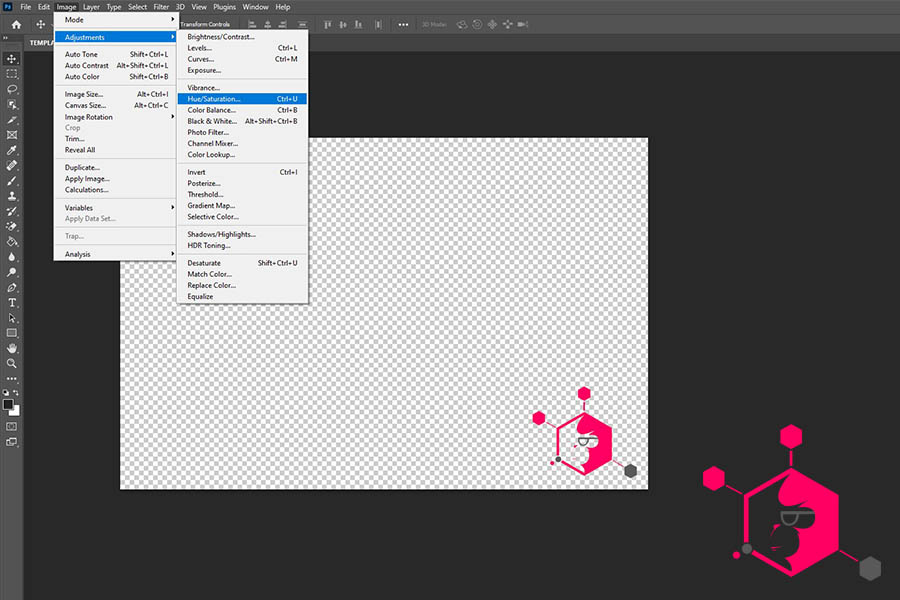Open the Filter menu

(x=161, y=7)
